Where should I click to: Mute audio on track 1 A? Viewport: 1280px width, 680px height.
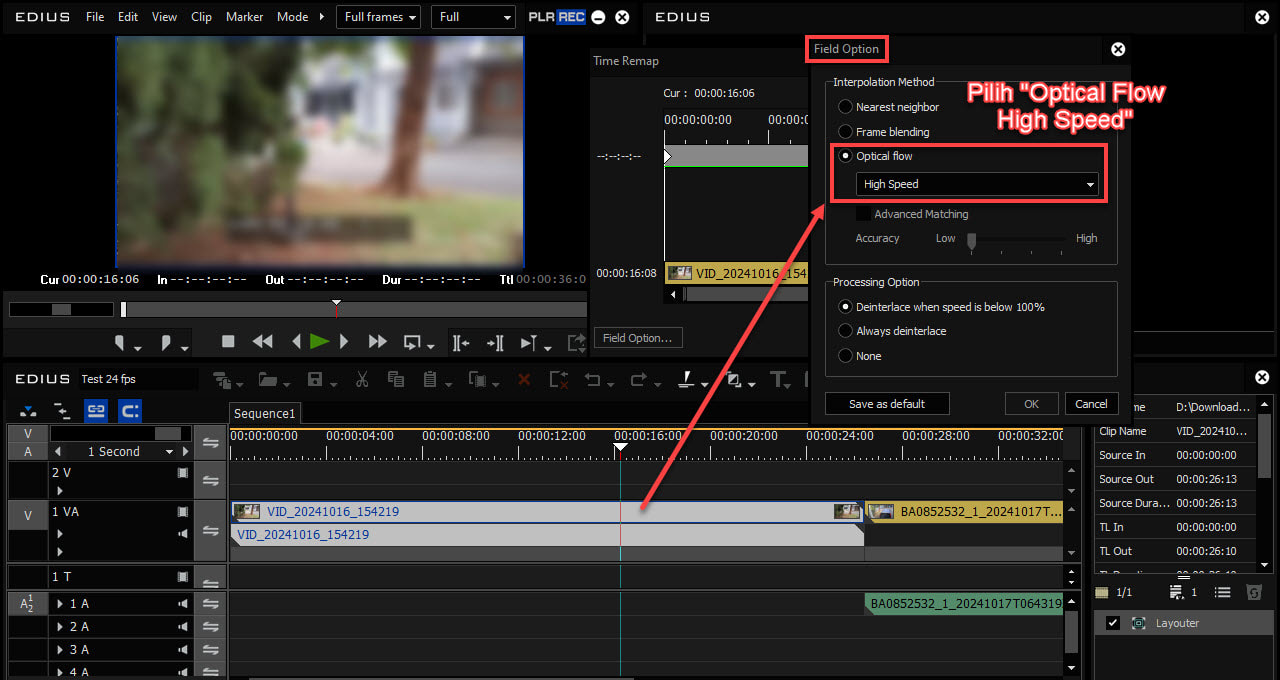click(183, 604)
